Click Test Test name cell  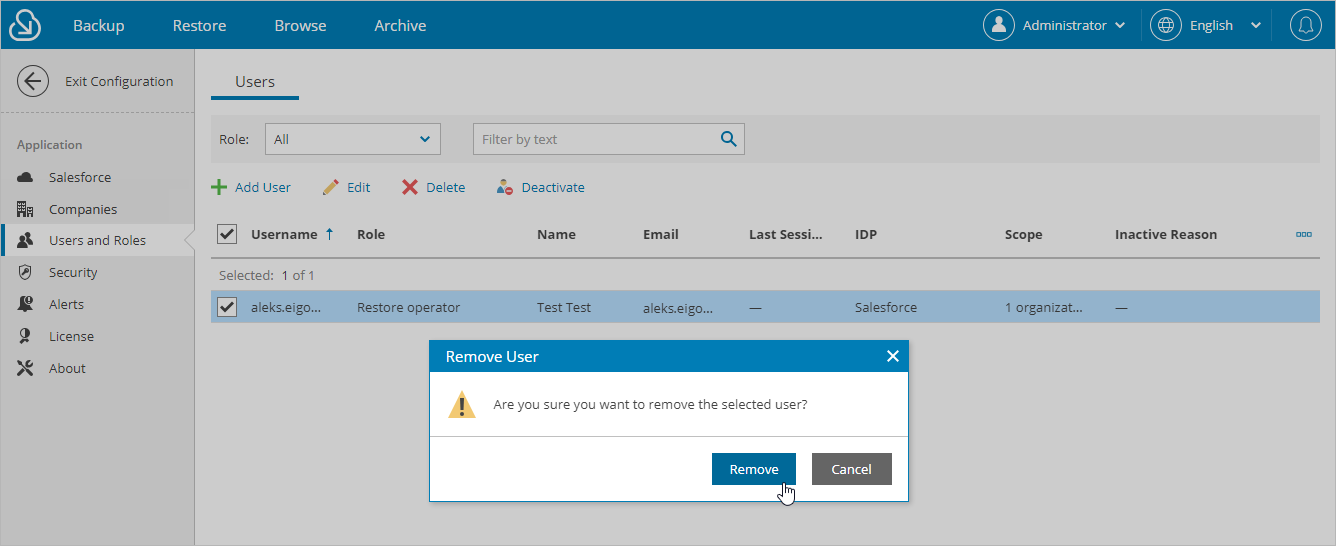tap(564, 307)
